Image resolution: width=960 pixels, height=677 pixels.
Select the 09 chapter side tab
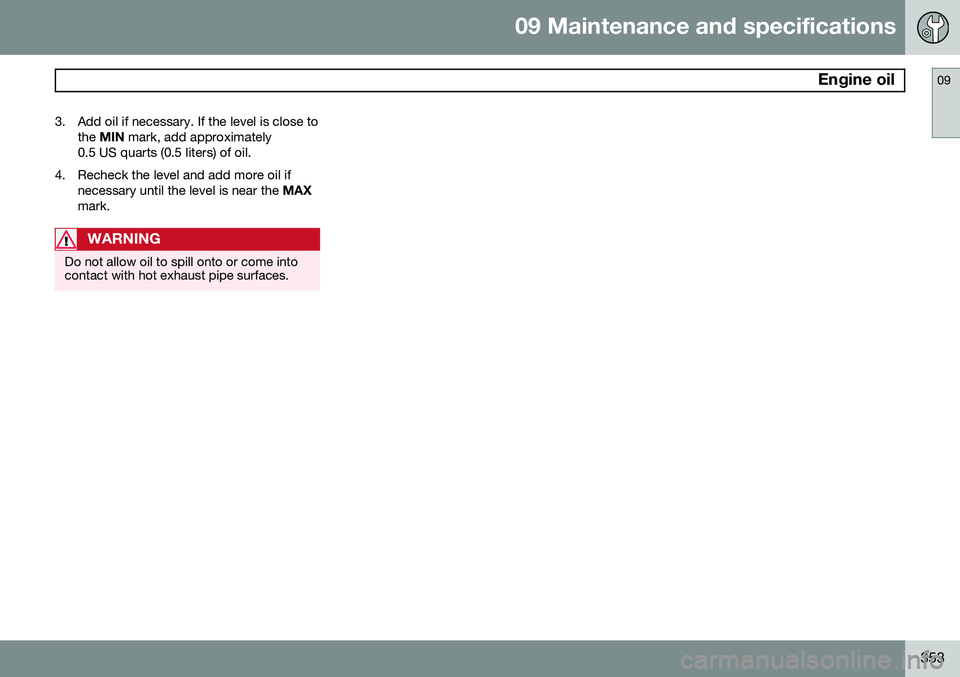tap(945, 103)
